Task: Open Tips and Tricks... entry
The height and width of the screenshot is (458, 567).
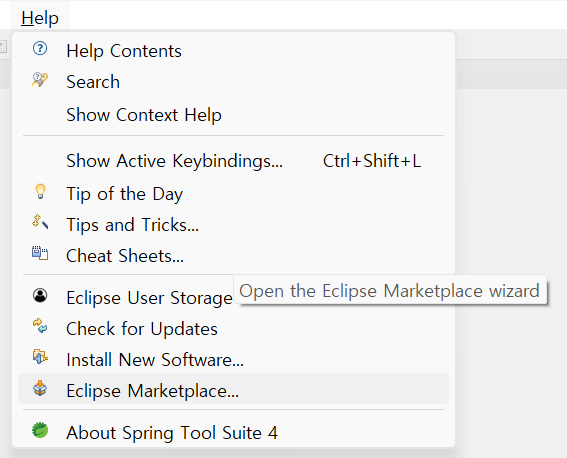Action: (234, 225)
